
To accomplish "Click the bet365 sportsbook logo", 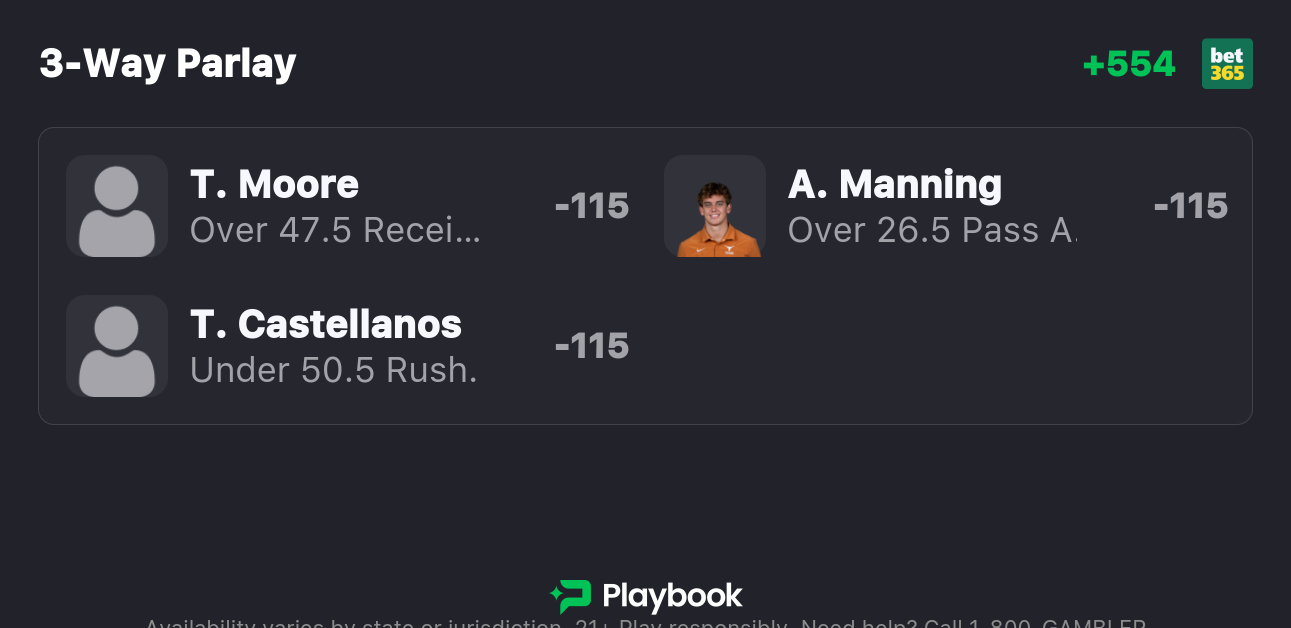I will click(1227, 64).
